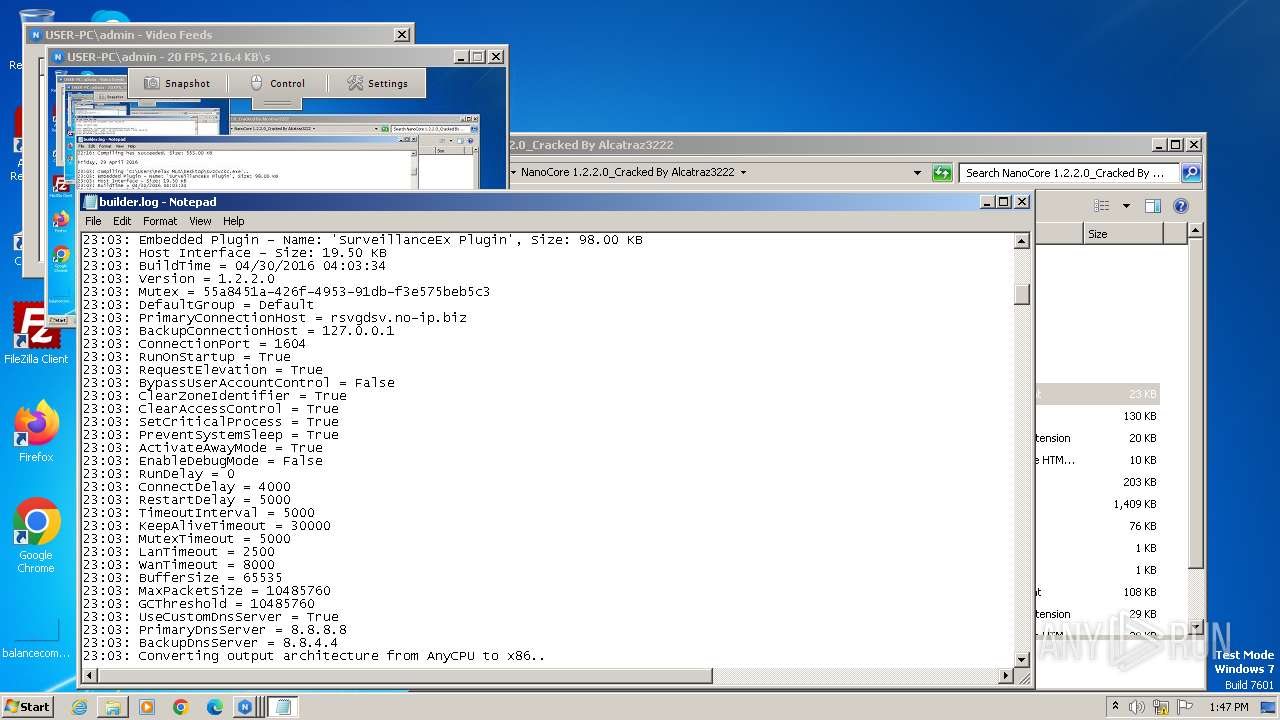The width and height of the screenshot is (1280, 720).
Task: Open Windows Media Player from taskbar
Action: [147, 707]
